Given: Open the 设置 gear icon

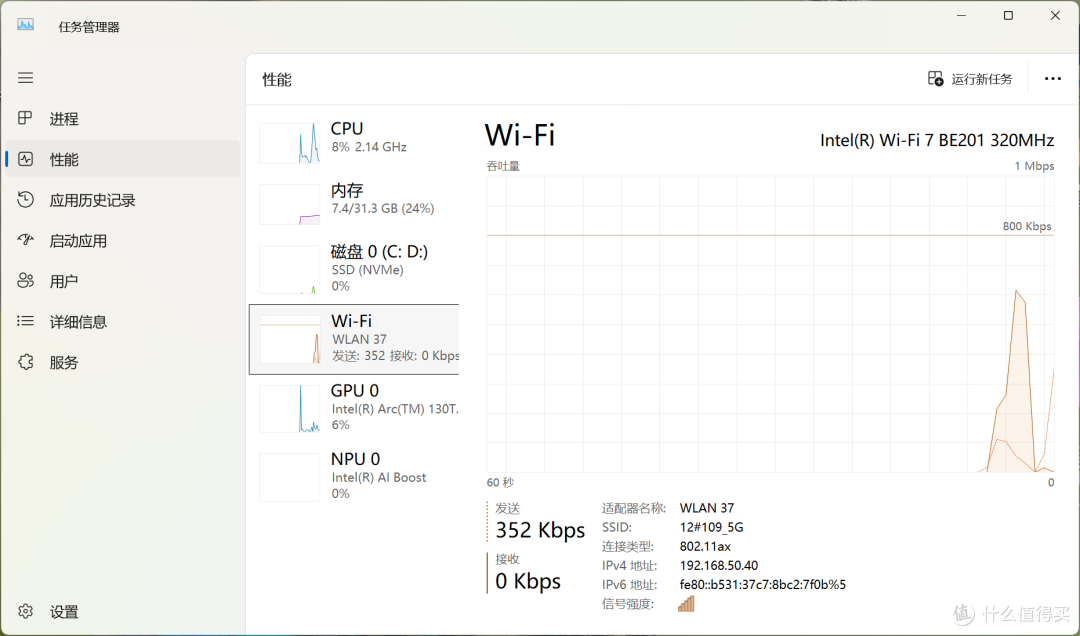Looking at the screenshot, I should pos(25,611).
